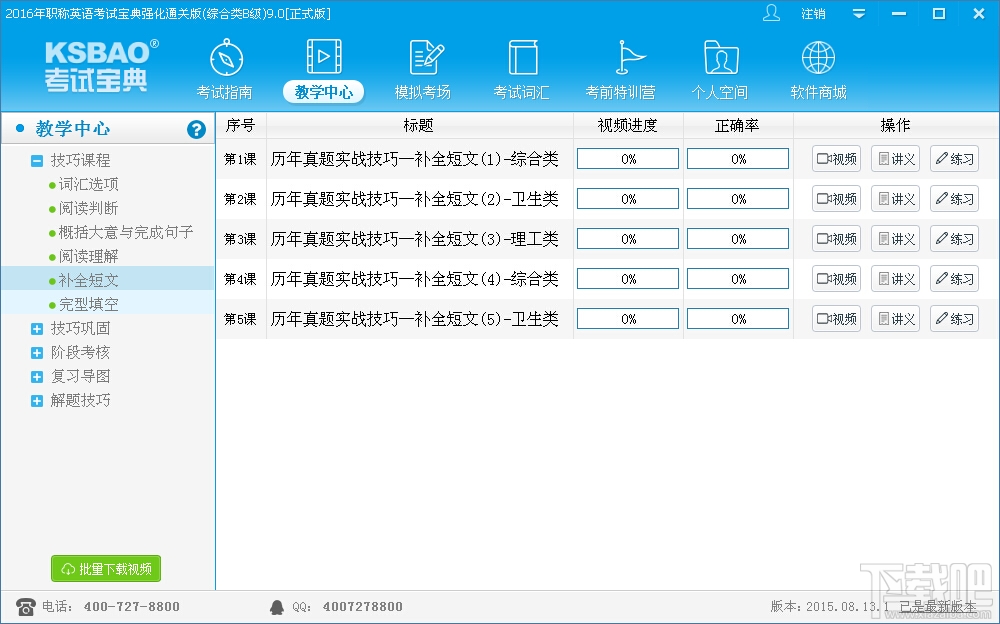Click the blue help question mark icon
This screenshot has height=624, width=1000.
(196, 130)
